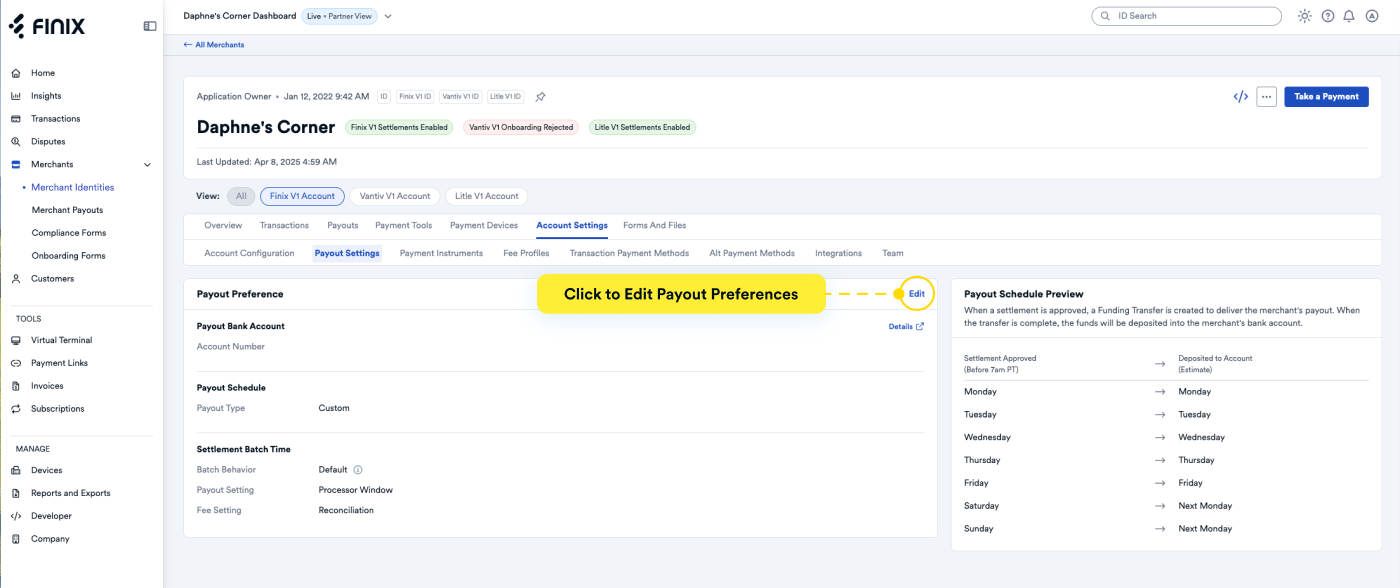Click Edit on Payout Preference
1400x588 pixels.
click(916, 294)
